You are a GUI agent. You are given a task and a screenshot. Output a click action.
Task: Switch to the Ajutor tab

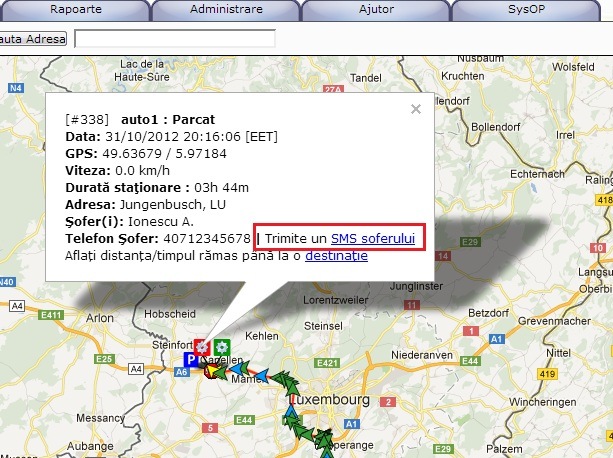click(376, 9)
